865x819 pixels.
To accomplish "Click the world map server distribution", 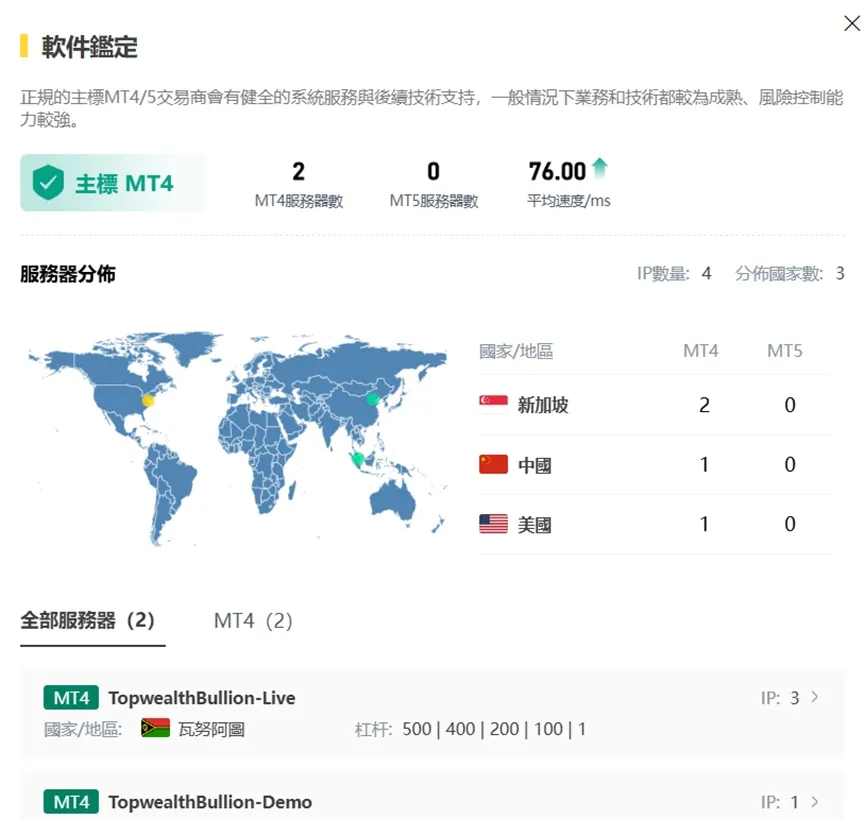I will click(237, 438).
